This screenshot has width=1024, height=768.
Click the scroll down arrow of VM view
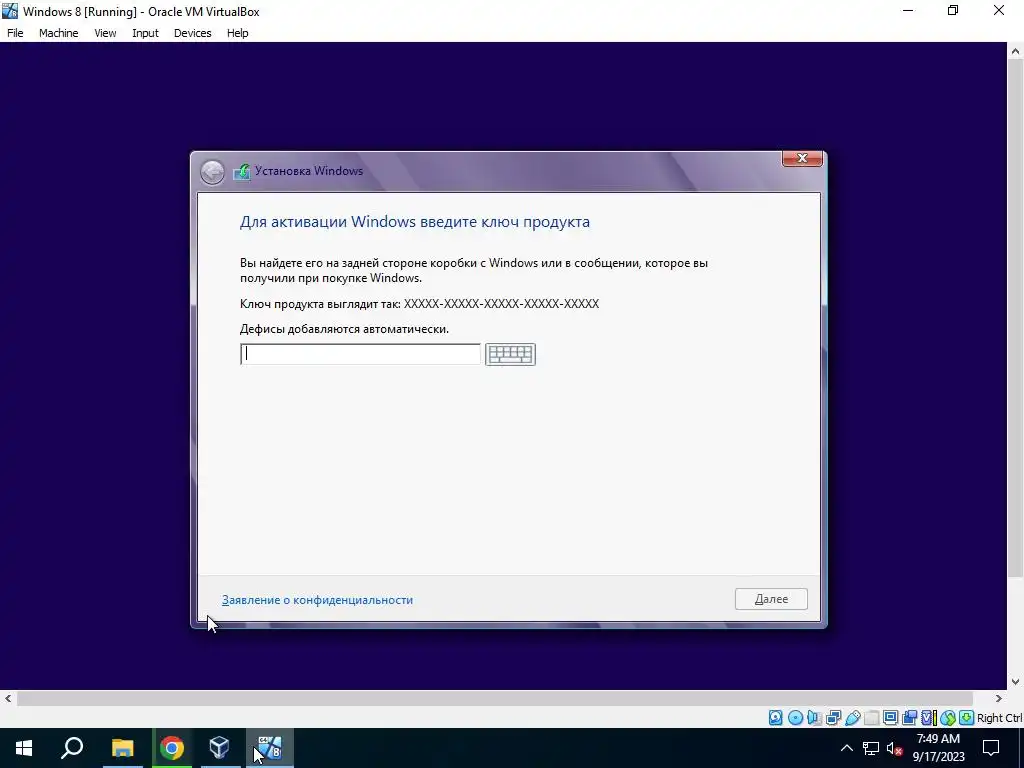point(1016,682)
